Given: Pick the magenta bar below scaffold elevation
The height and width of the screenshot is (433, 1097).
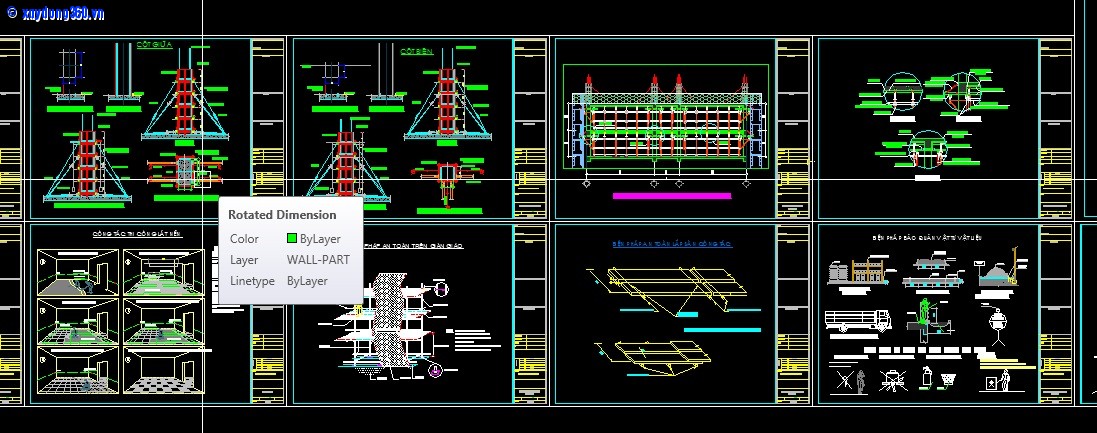Looking at the screenshot, I should pyautogui.click(x=671, y=196).
